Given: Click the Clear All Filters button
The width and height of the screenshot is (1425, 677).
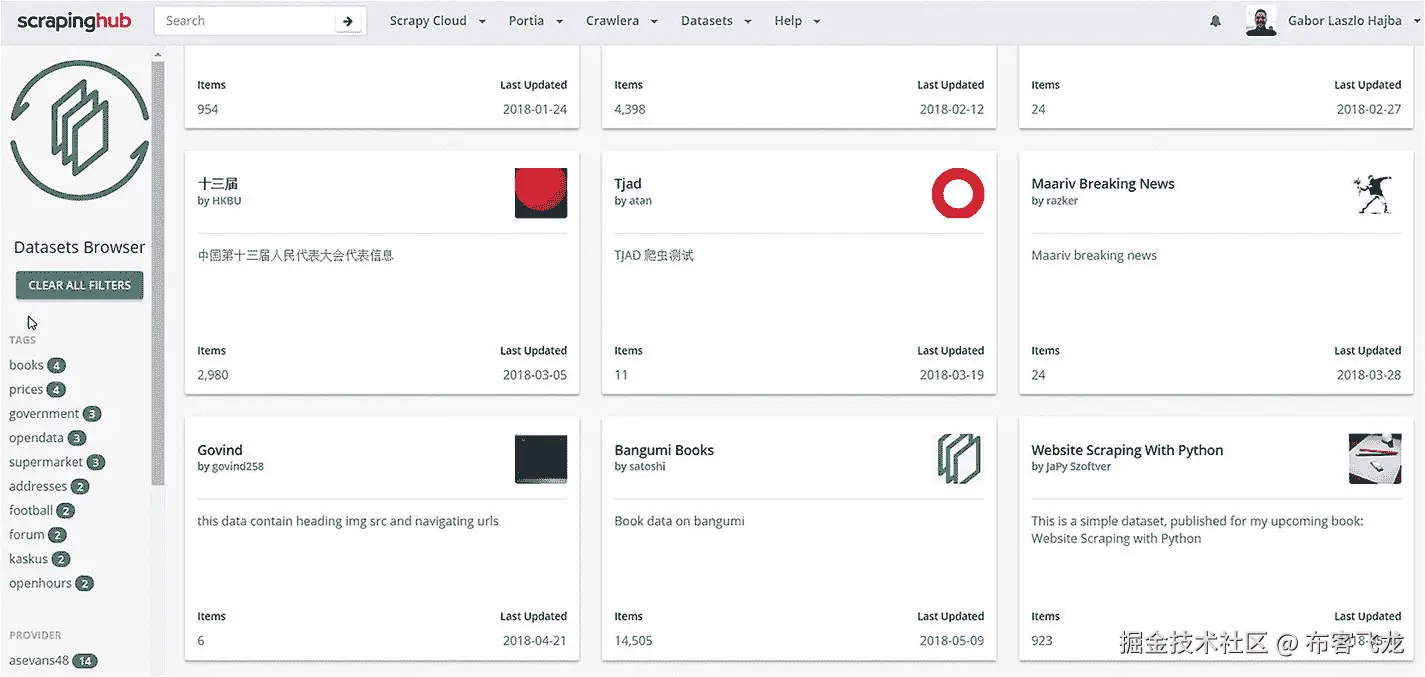Looking at the screenshot, I should (x=80, y=285).
